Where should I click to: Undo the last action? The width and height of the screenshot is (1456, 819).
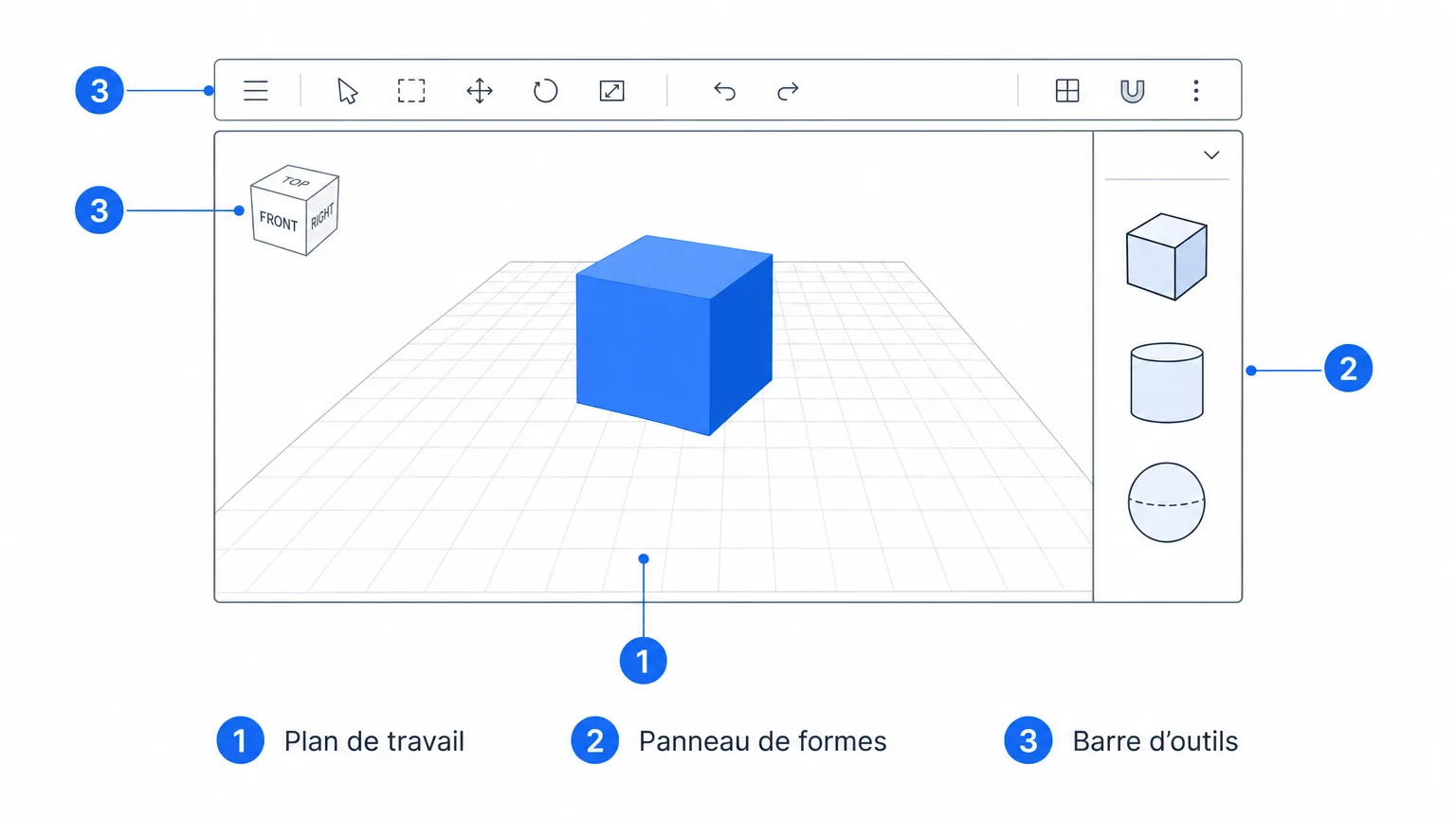(724, 91)
